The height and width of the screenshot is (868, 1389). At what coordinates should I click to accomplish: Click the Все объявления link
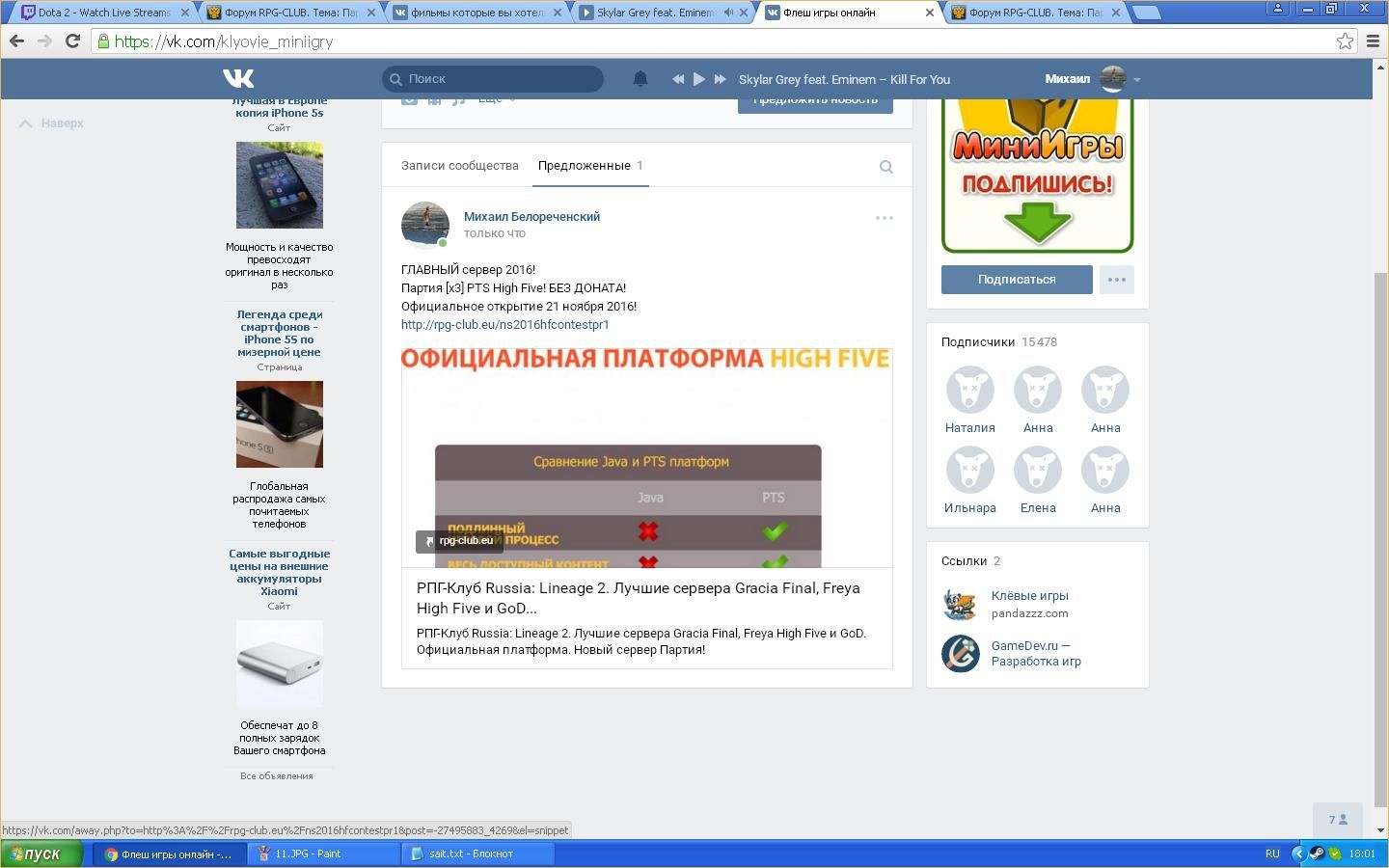[x=277, y=776]
